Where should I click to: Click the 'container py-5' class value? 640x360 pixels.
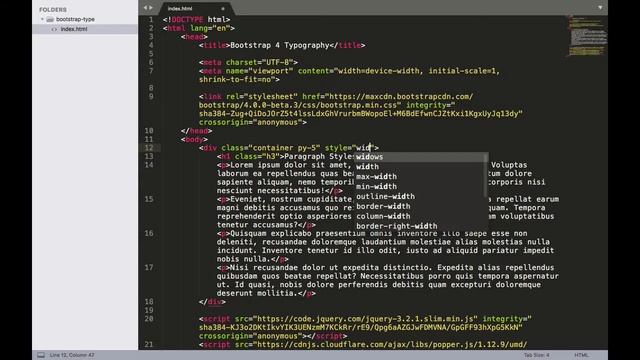(x=284, y=148)
